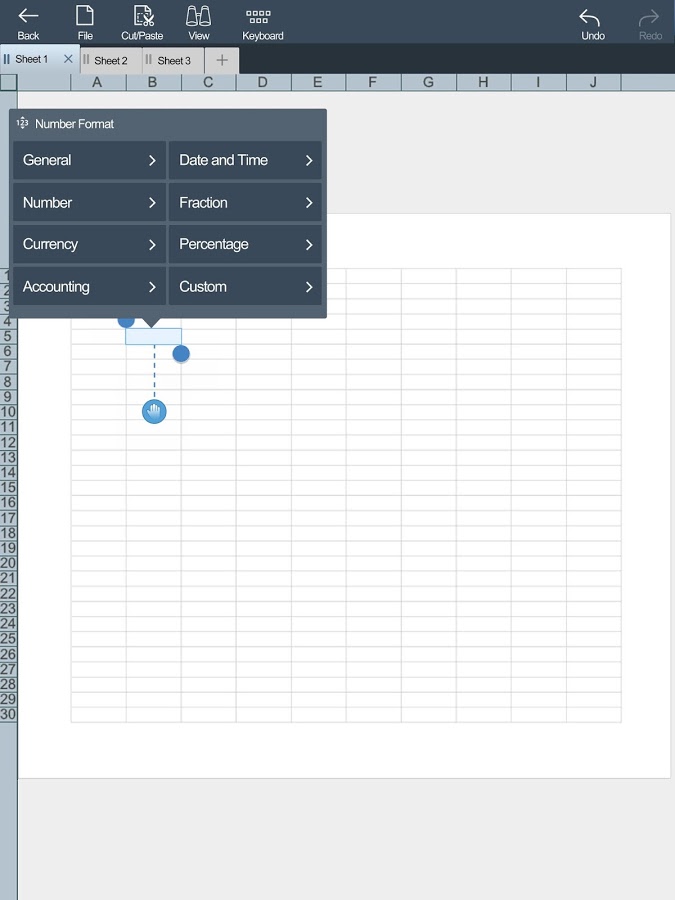Tap the hand-shaped fill drag handle
This screenshot has height=900, width=675.
click(x=154, y=412)
